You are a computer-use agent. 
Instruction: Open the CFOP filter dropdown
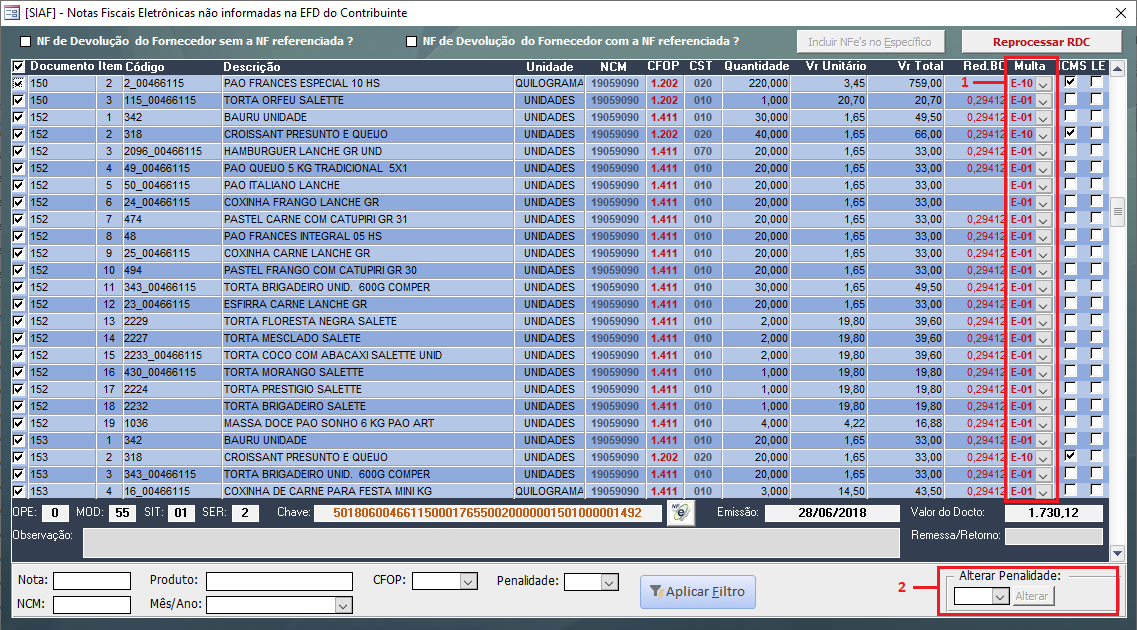tap(467, 581)
